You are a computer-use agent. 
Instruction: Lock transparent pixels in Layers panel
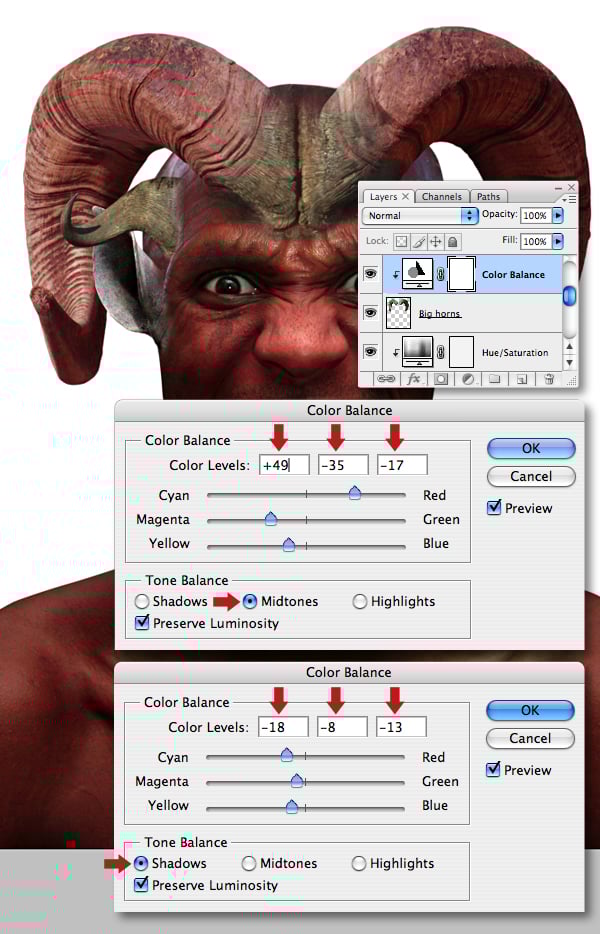[x=402, y=241]
